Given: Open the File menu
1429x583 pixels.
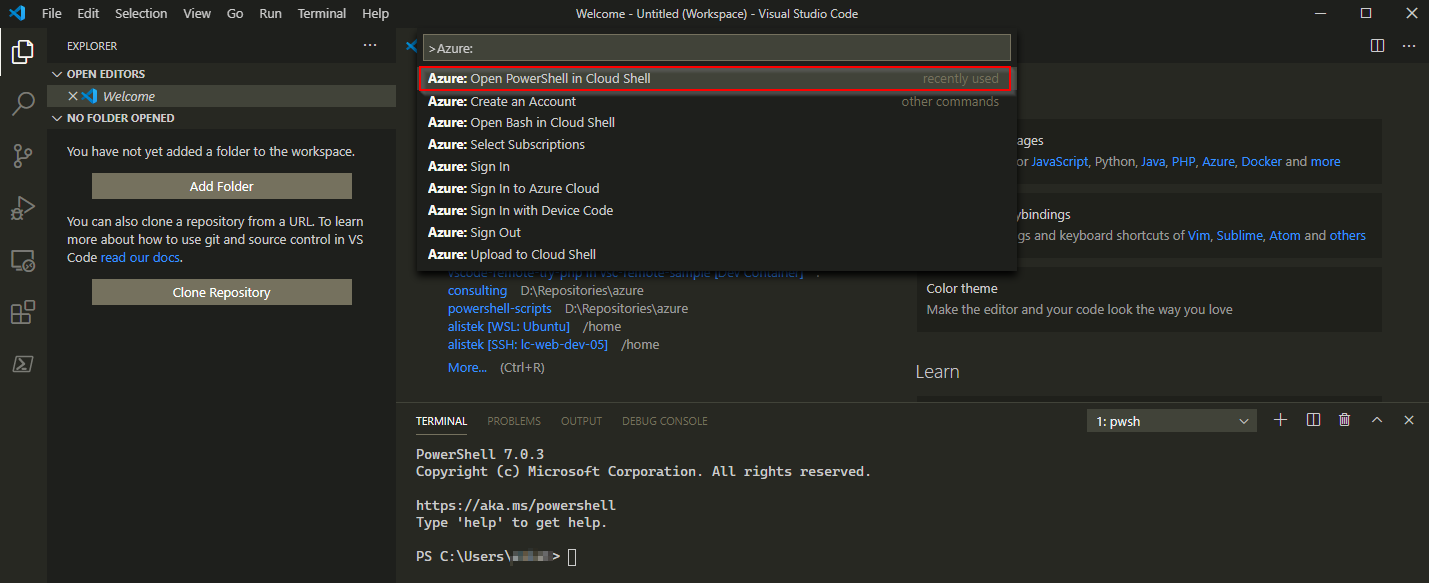Looking at the screenshot, I should (x=52, y=14).
